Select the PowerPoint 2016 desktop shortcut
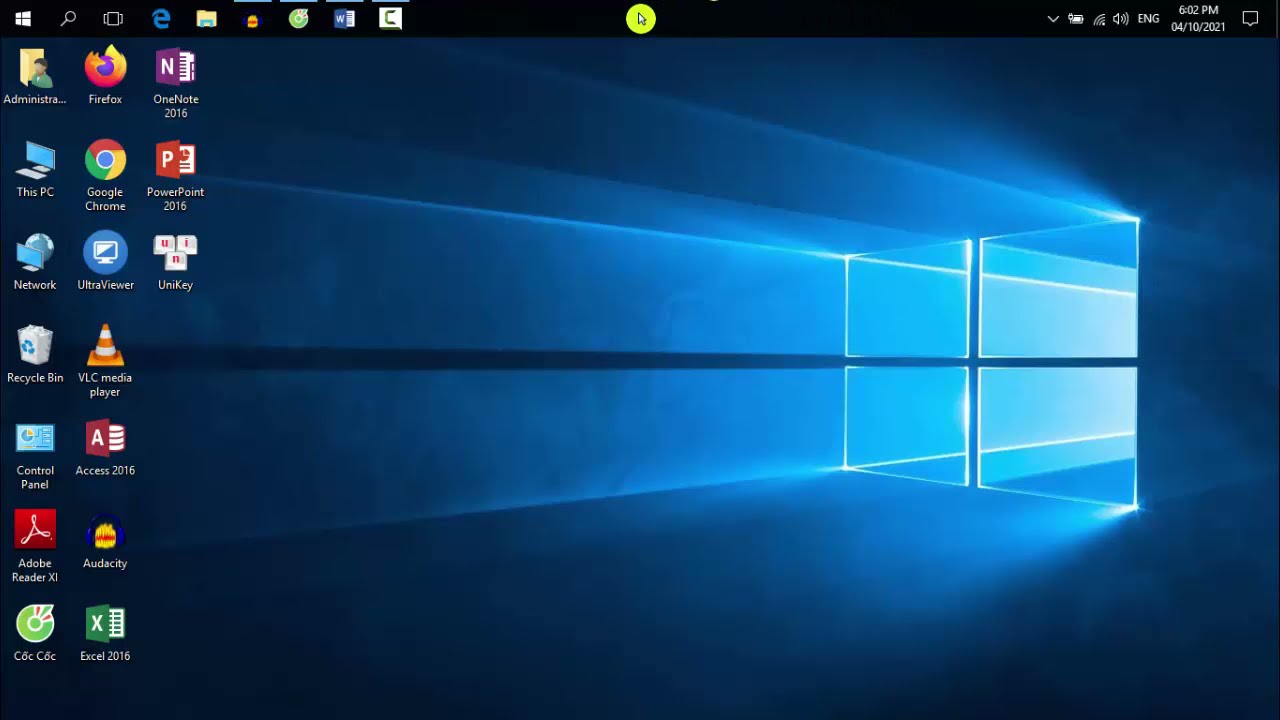 (176, 177)
